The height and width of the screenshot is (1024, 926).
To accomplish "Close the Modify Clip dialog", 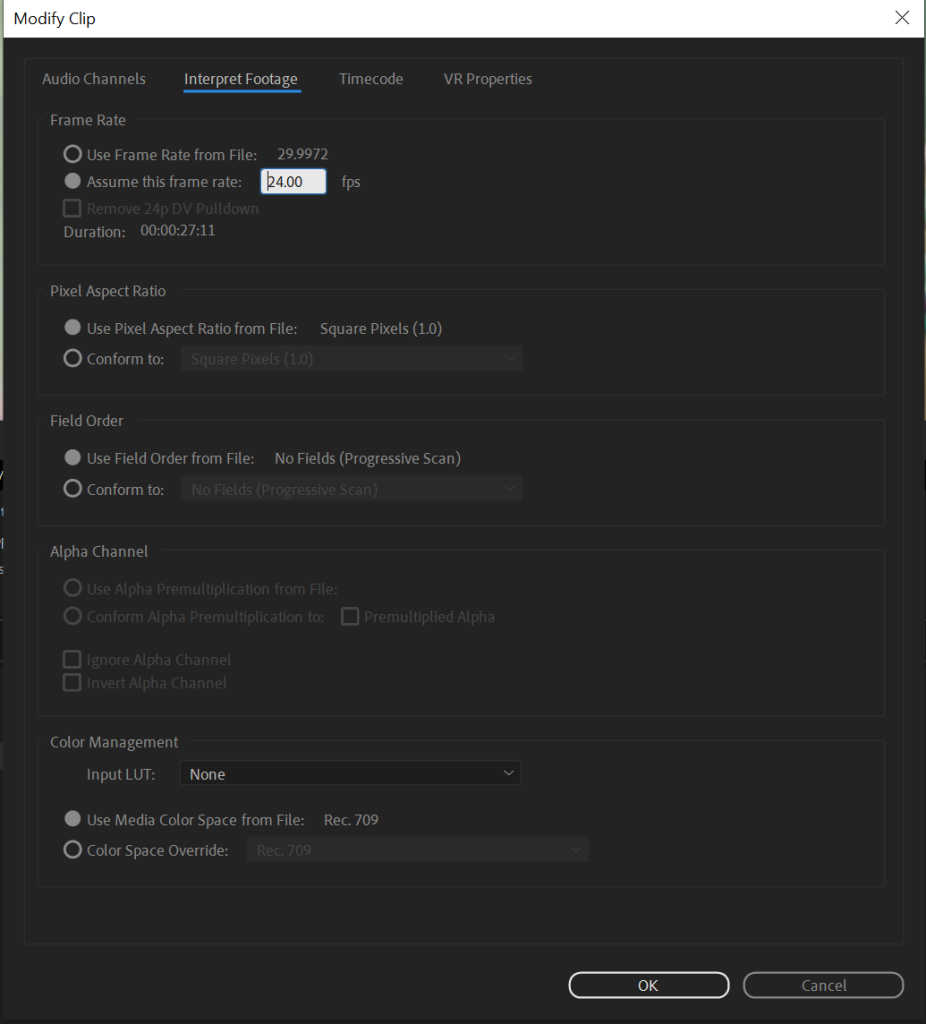I will [902, 18].
